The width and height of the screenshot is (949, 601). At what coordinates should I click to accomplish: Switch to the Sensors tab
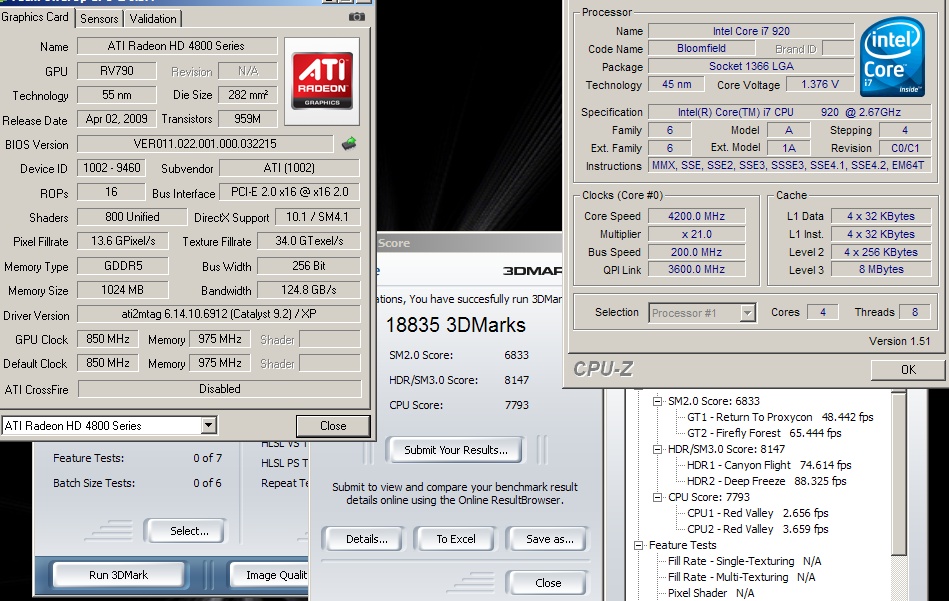99,19
